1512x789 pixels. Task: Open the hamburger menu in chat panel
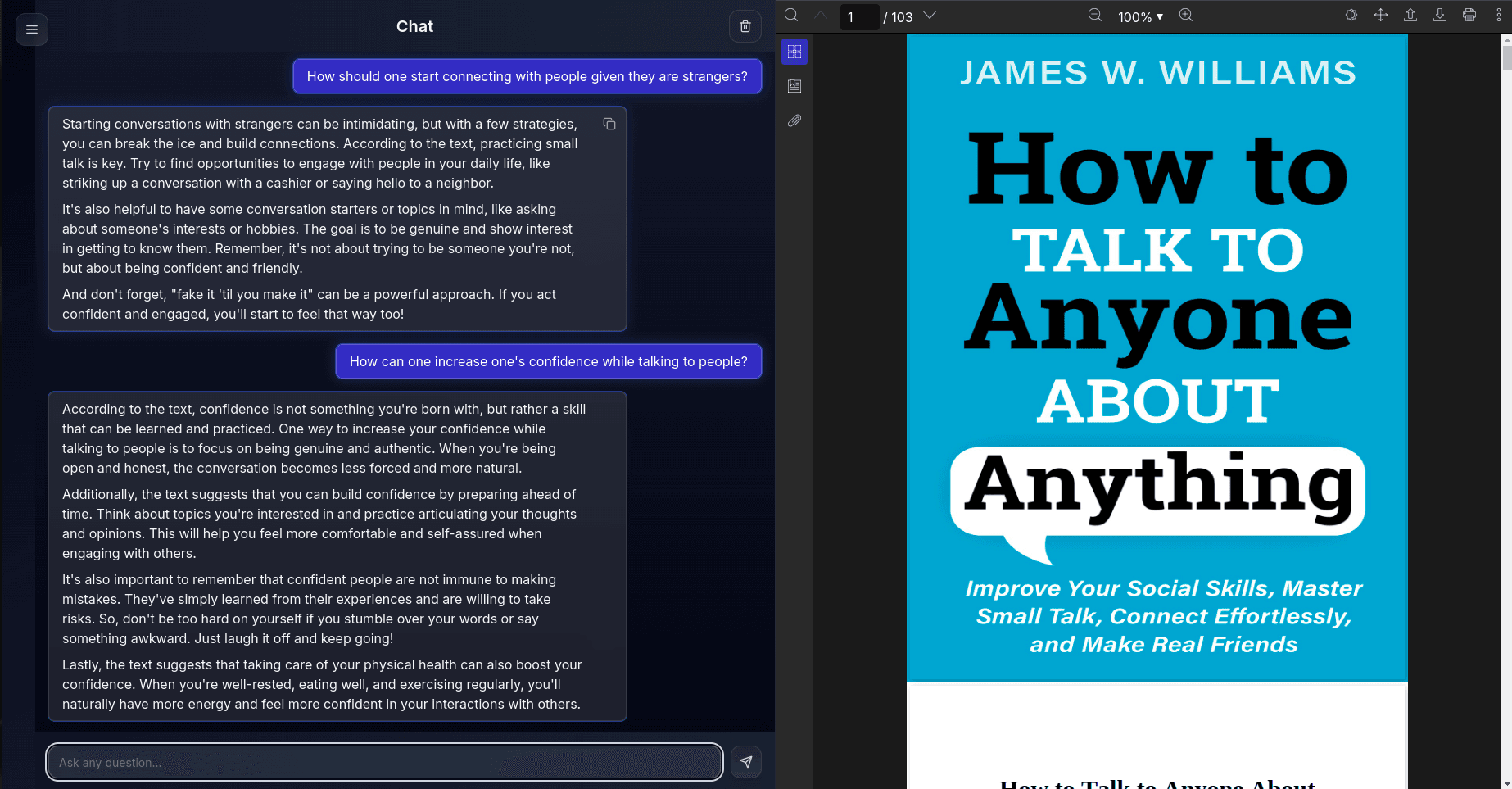click(32, 29)
